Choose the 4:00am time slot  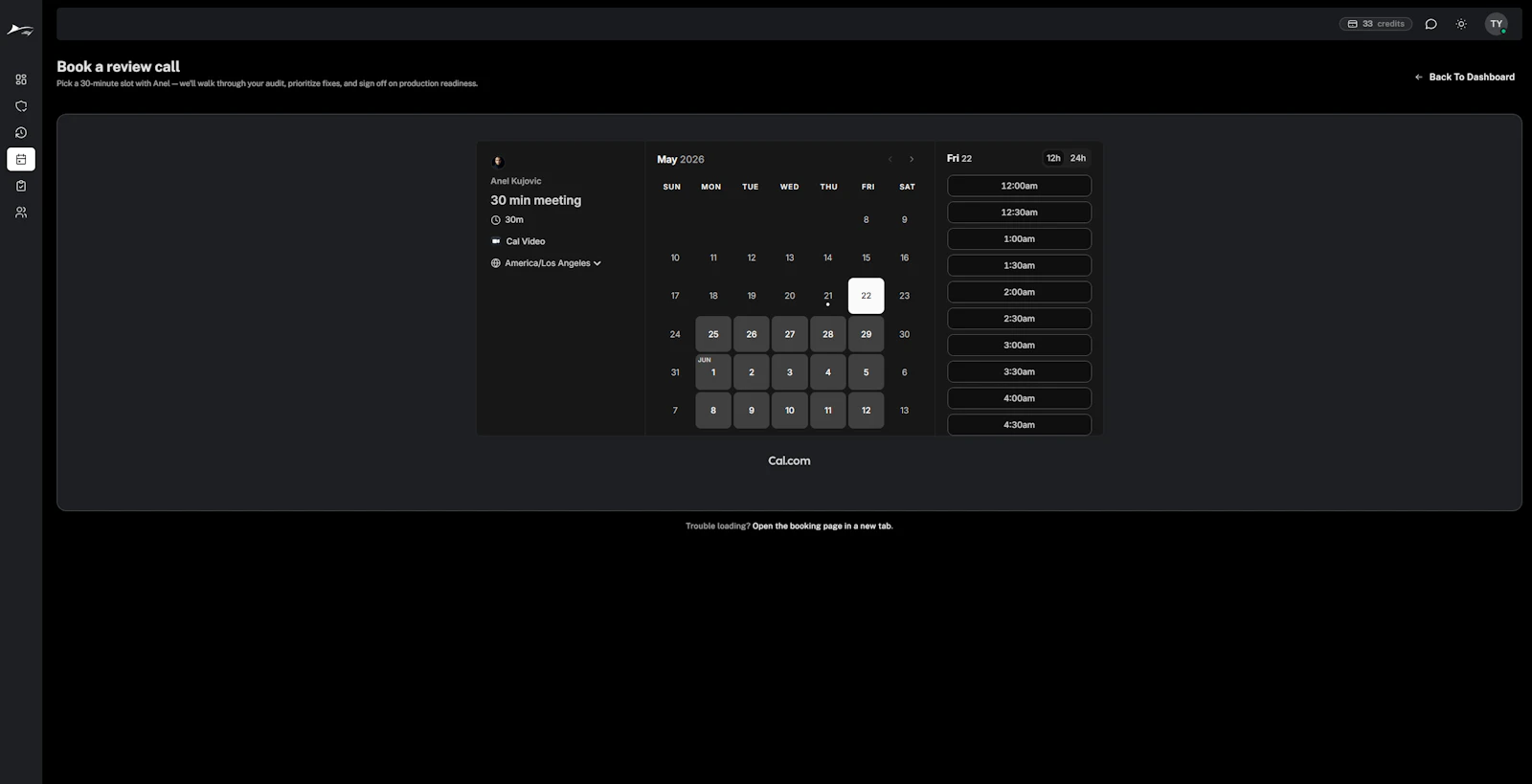pos(1020,398)
